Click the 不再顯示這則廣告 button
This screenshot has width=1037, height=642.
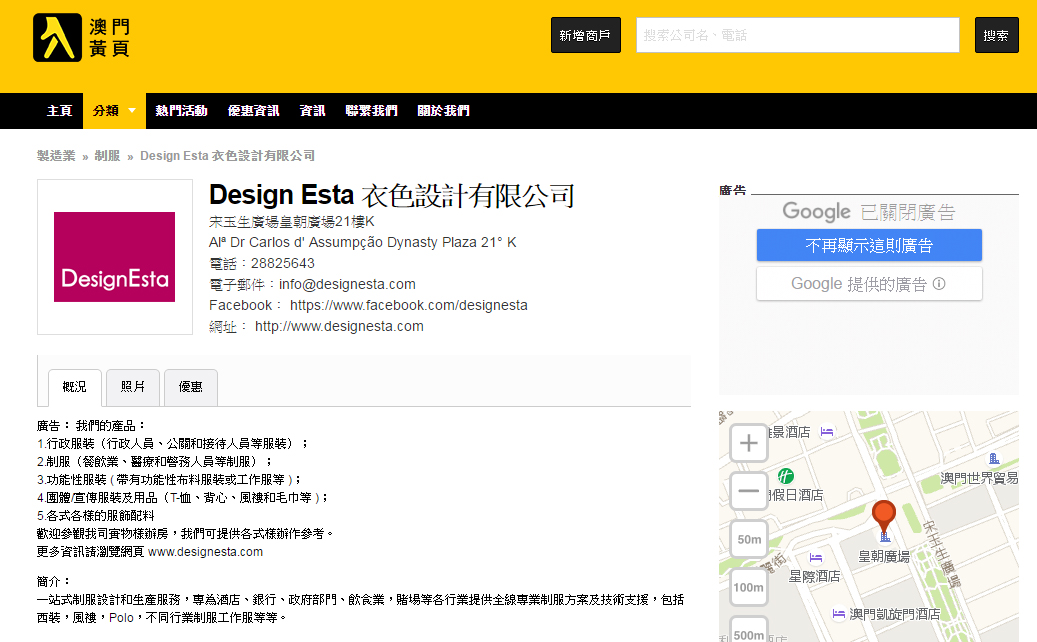click(x=869, y=245)
